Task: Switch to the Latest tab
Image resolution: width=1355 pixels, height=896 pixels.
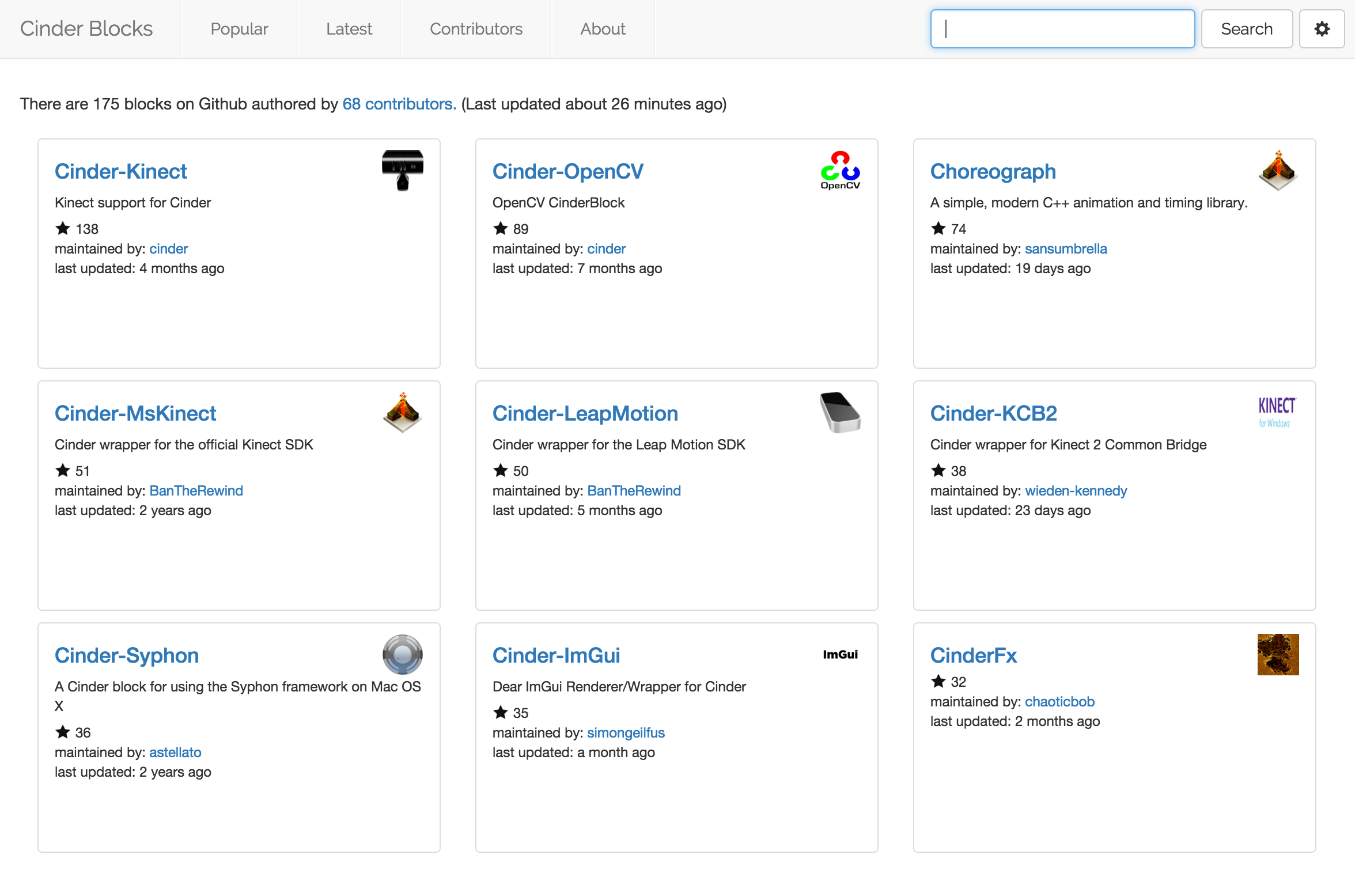Action: coord(349,29)
